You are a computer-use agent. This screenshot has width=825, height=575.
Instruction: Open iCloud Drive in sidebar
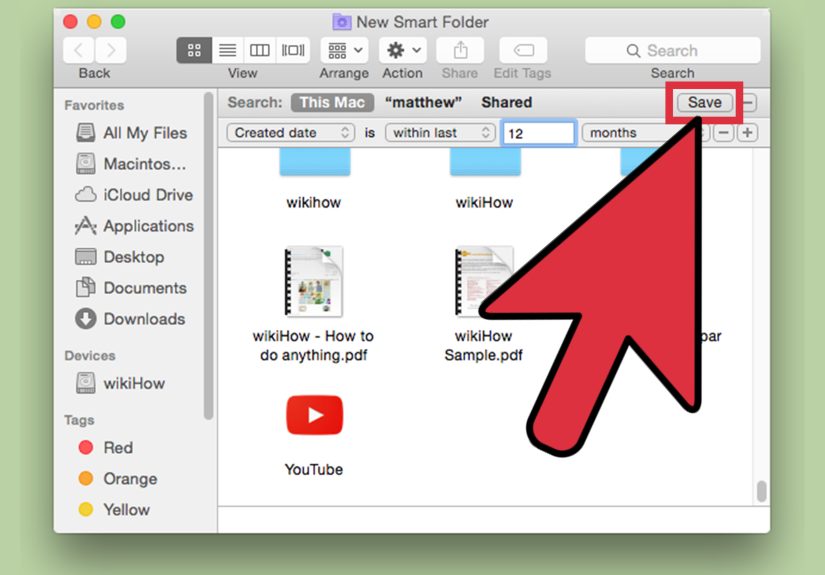tap(134, 195)
